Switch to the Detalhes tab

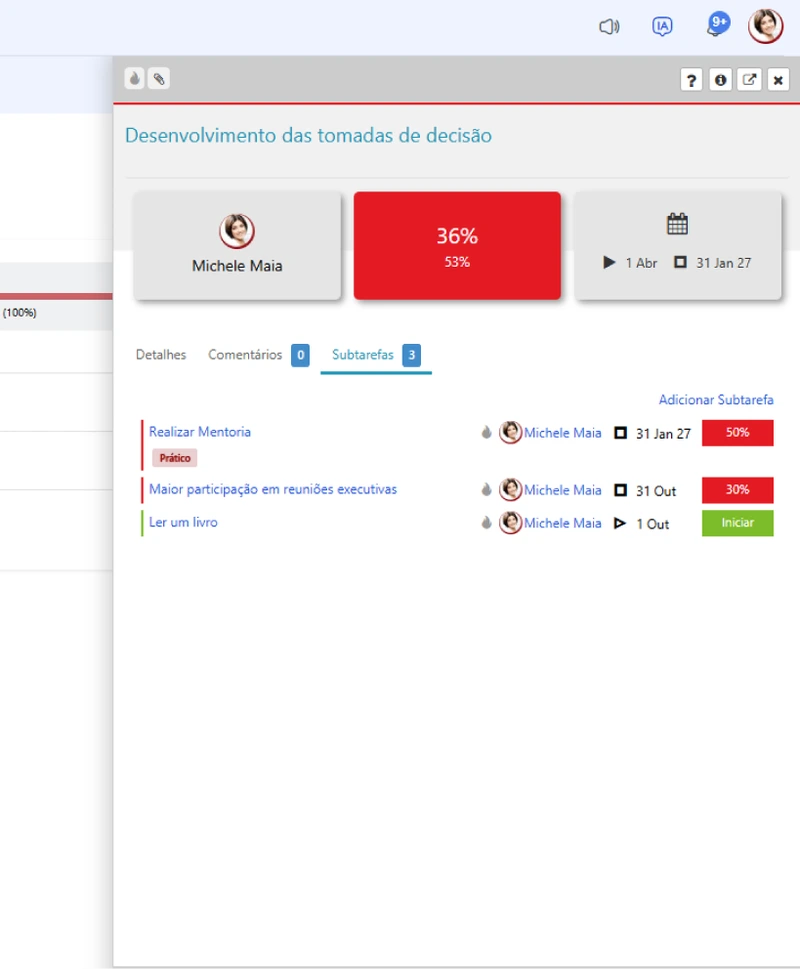click(161, 355)
